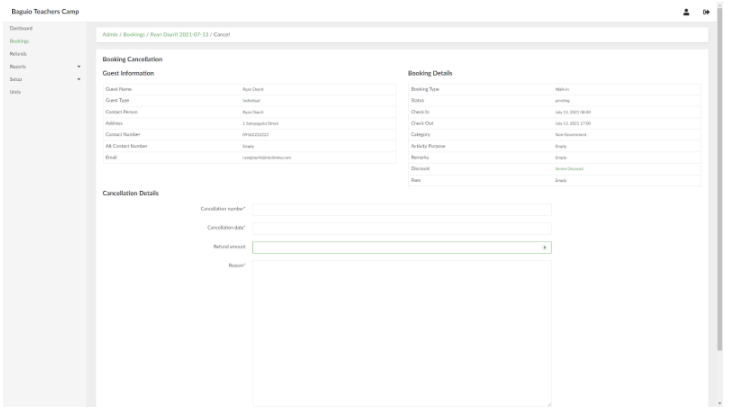Click the Cancellation date field
This screenshot has height=419, width=729.
401,228
